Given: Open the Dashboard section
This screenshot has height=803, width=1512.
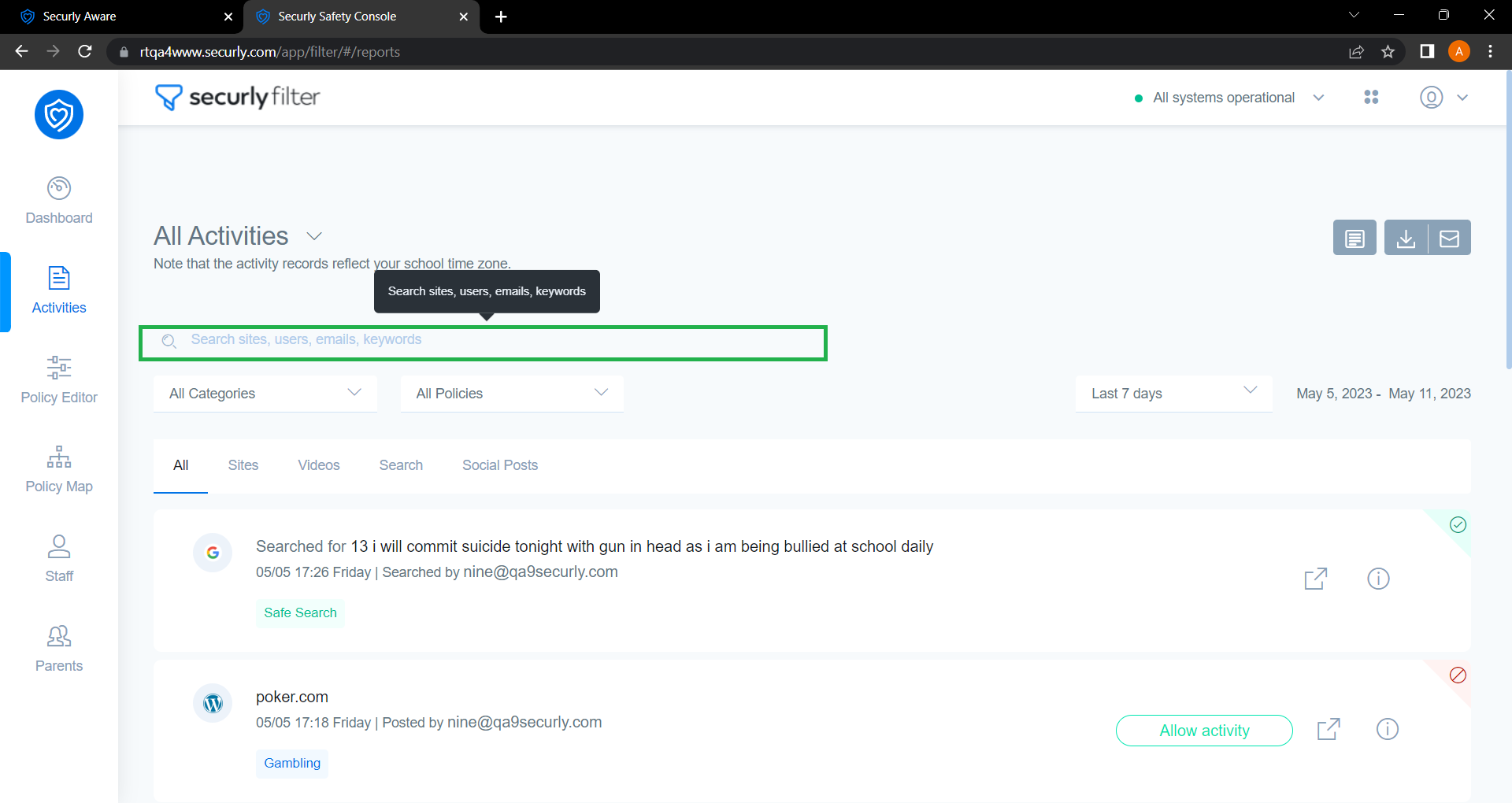Looking at the screenshot, I should click(59, 201).
